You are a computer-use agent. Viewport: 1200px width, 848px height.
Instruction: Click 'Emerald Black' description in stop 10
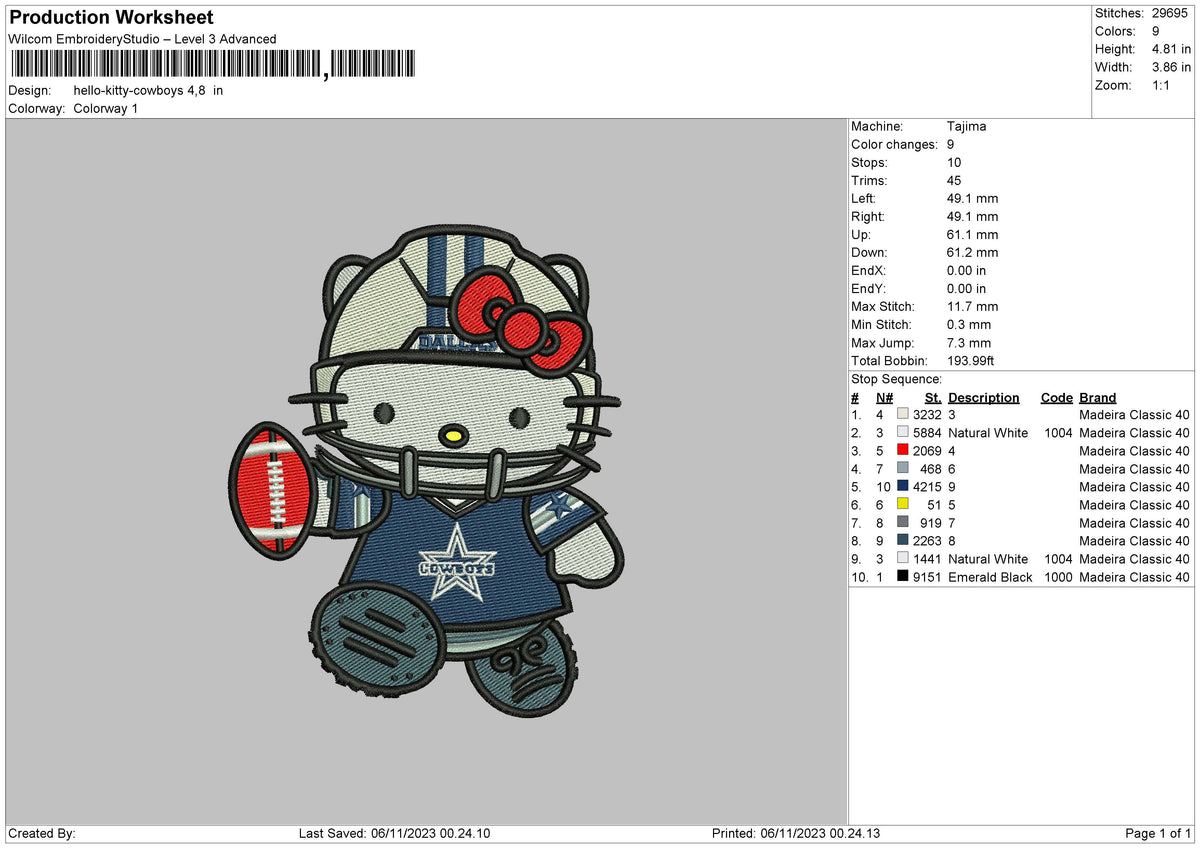click(990, 577)
